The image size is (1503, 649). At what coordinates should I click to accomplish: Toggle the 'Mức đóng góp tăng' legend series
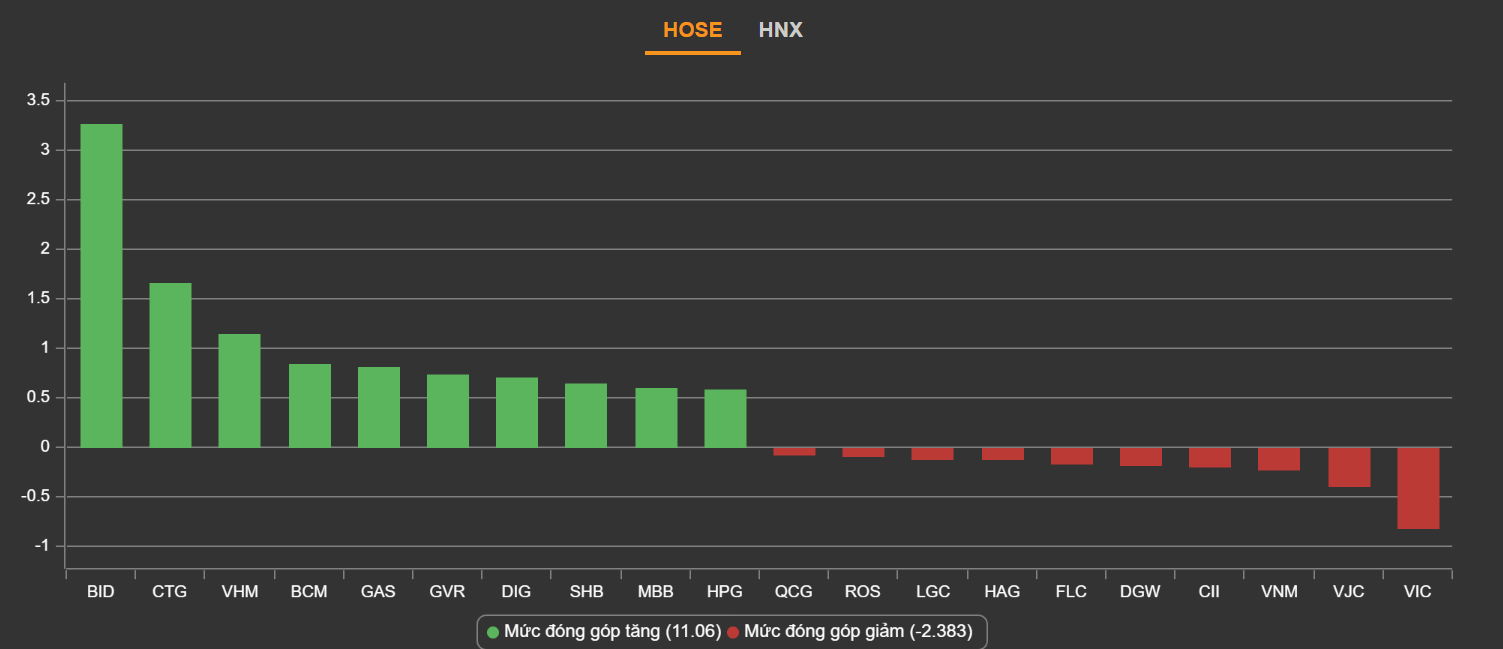(x=612, y=632)
